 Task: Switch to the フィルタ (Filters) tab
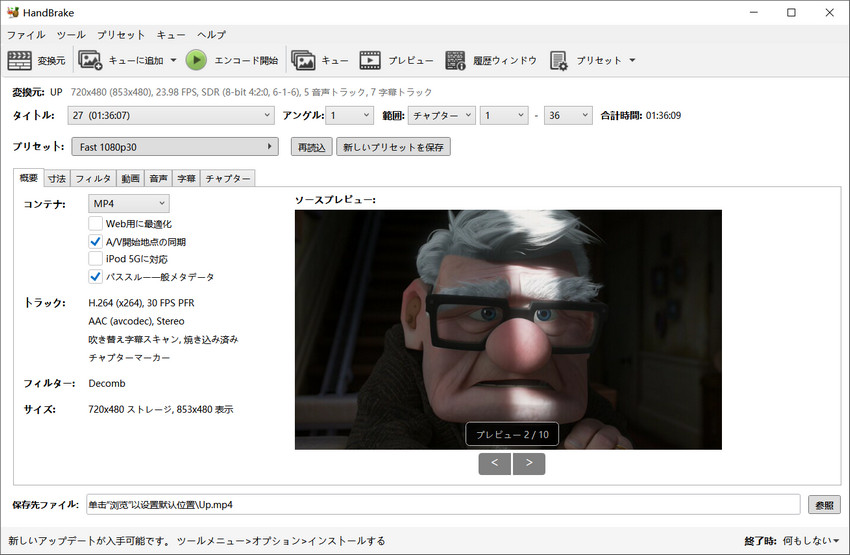(93, 178)
